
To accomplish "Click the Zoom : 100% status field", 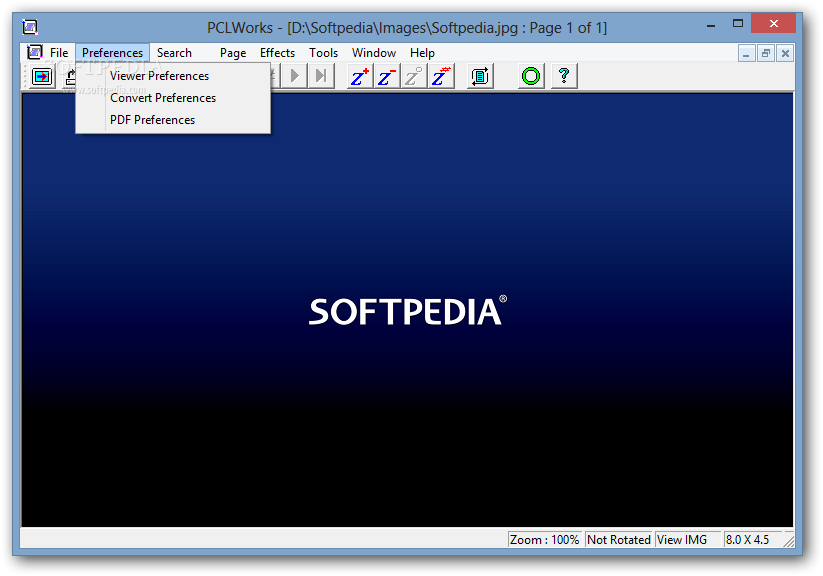I will 544,540.
